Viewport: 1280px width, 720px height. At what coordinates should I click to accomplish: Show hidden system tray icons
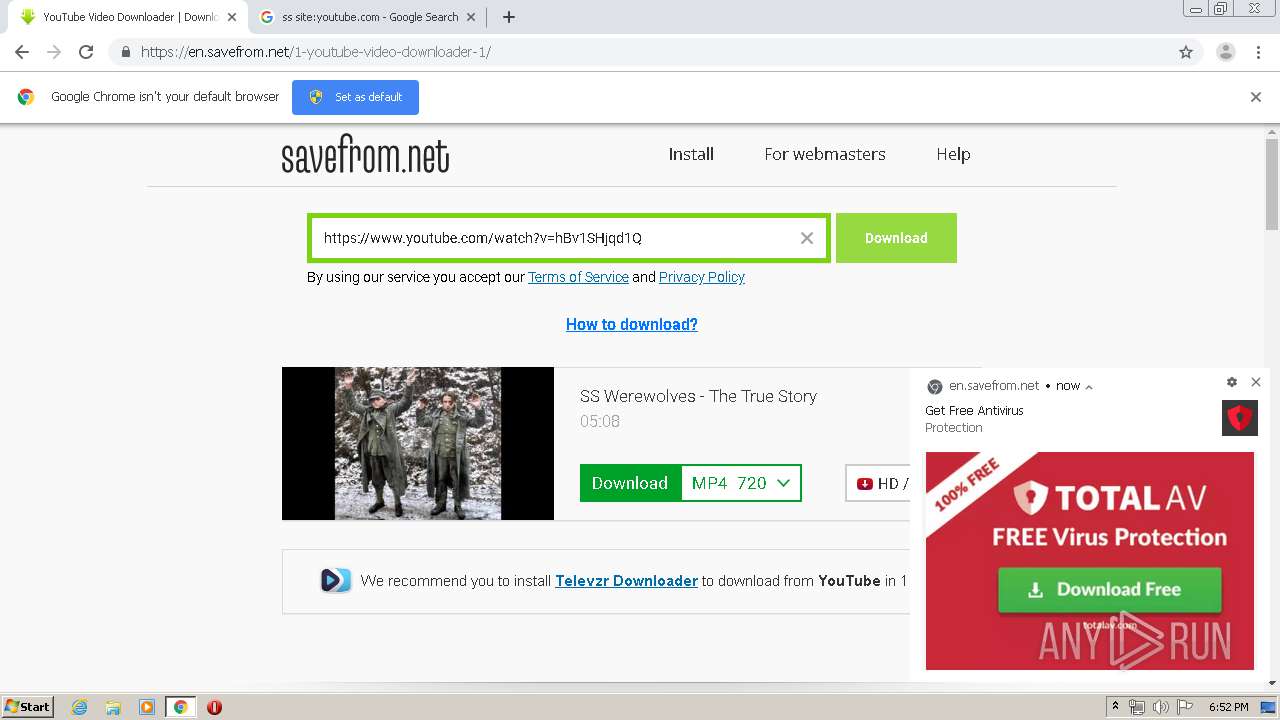tap(1115, 707)
